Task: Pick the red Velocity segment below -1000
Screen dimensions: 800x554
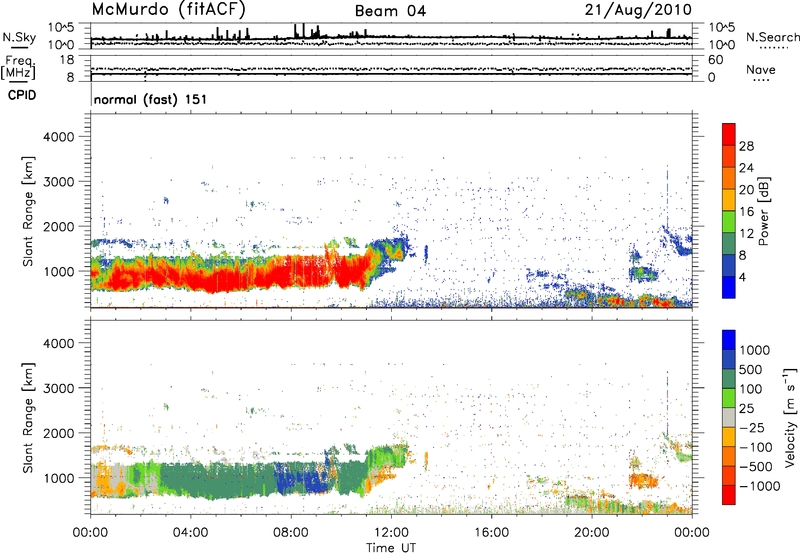Action: tap(729, 495)
